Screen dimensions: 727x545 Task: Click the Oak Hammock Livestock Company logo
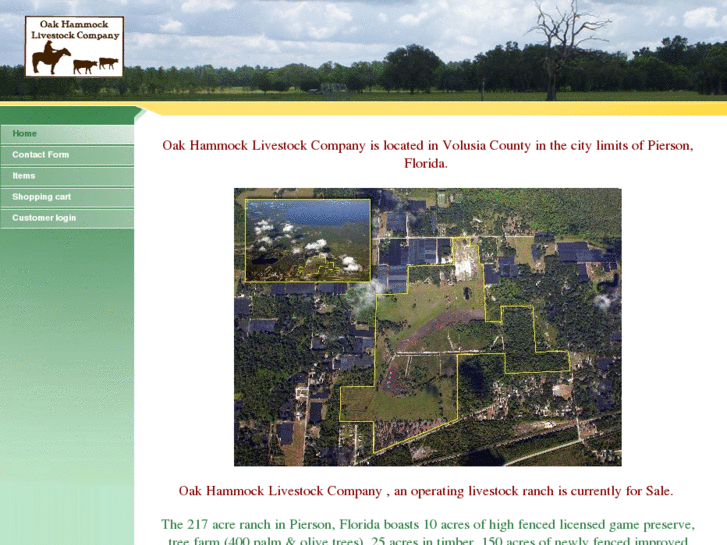(74, 46)
